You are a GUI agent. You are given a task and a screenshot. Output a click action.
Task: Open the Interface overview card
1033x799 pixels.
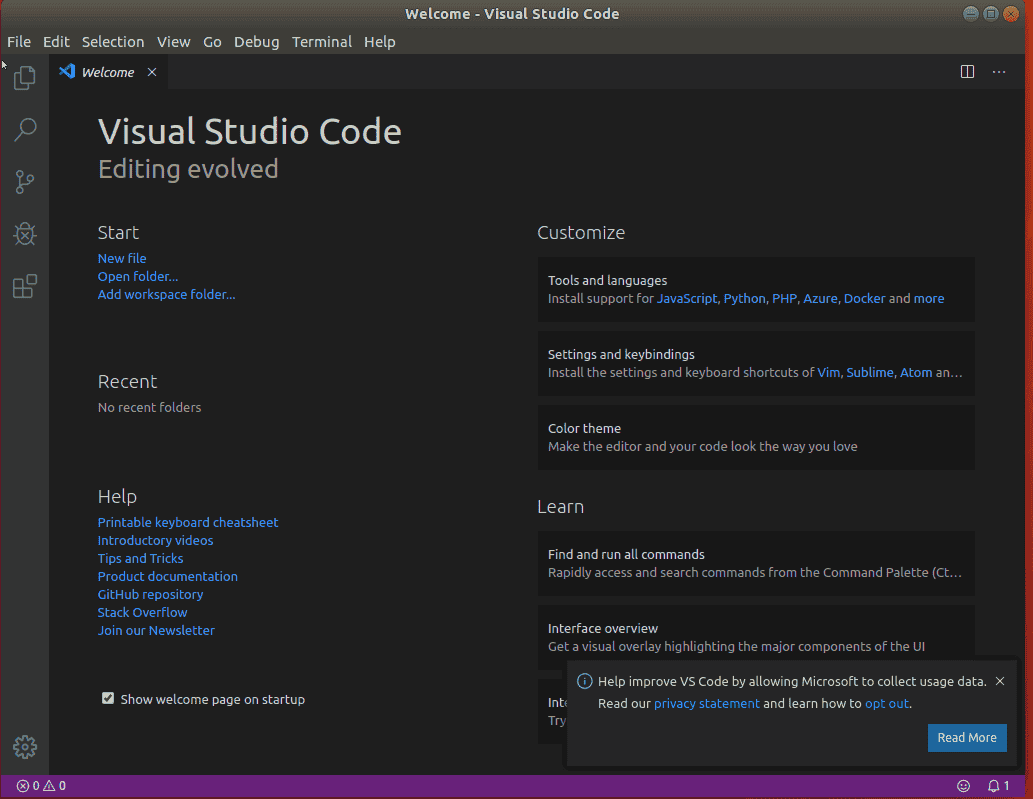(x=756, y=637)
